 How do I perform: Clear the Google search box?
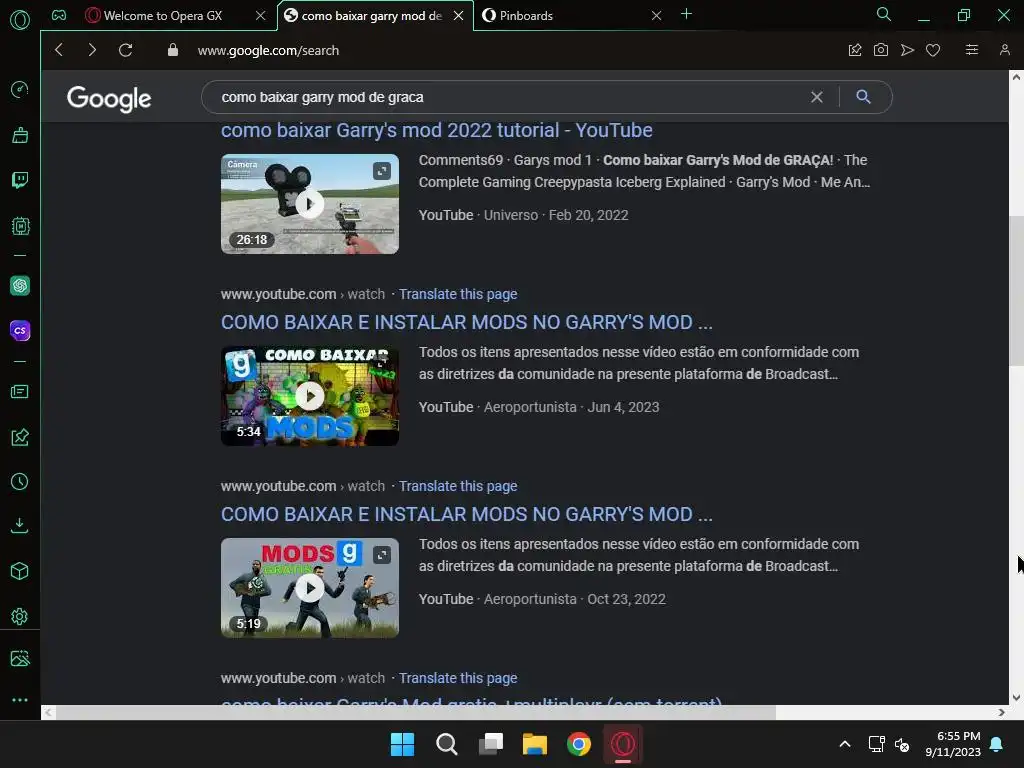tap(816, 97)
